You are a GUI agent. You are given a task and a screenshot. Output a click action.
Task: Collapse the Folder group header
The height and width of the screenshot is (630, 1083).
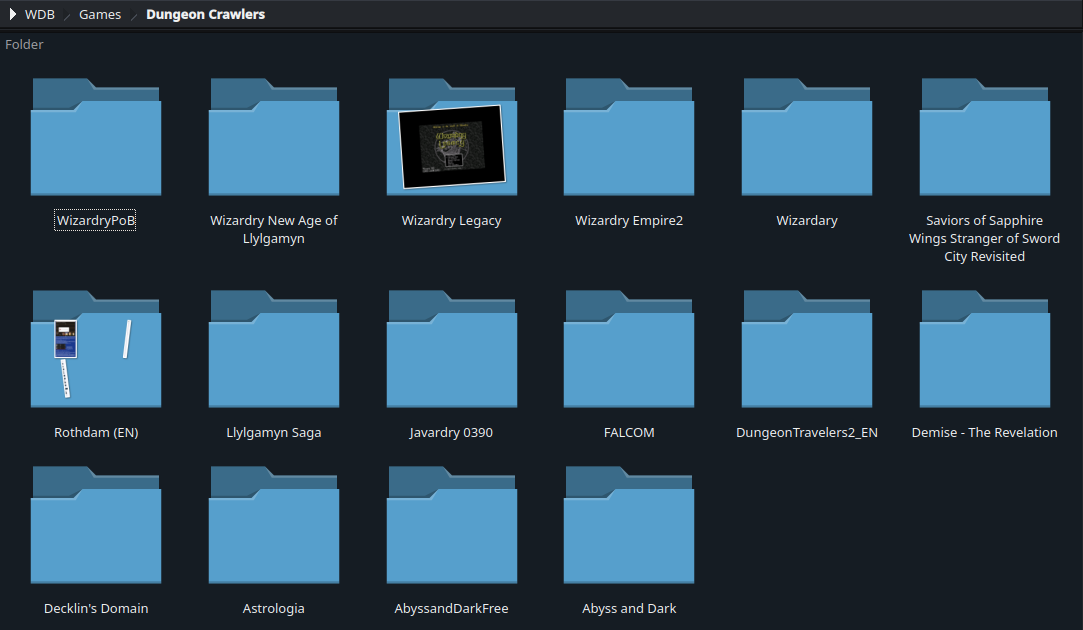coord(24,44)
